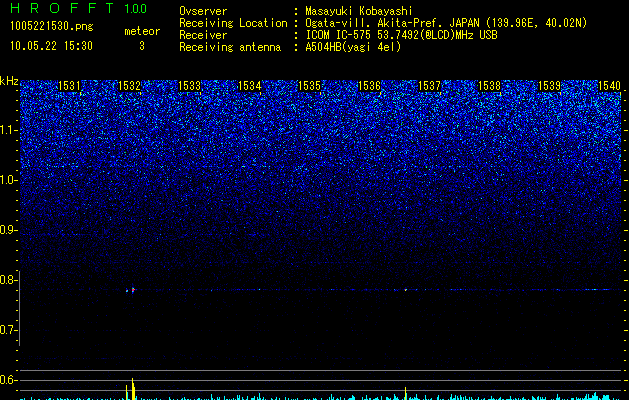
Task: Click the 1532 time marker
Action: pos(130,86)
